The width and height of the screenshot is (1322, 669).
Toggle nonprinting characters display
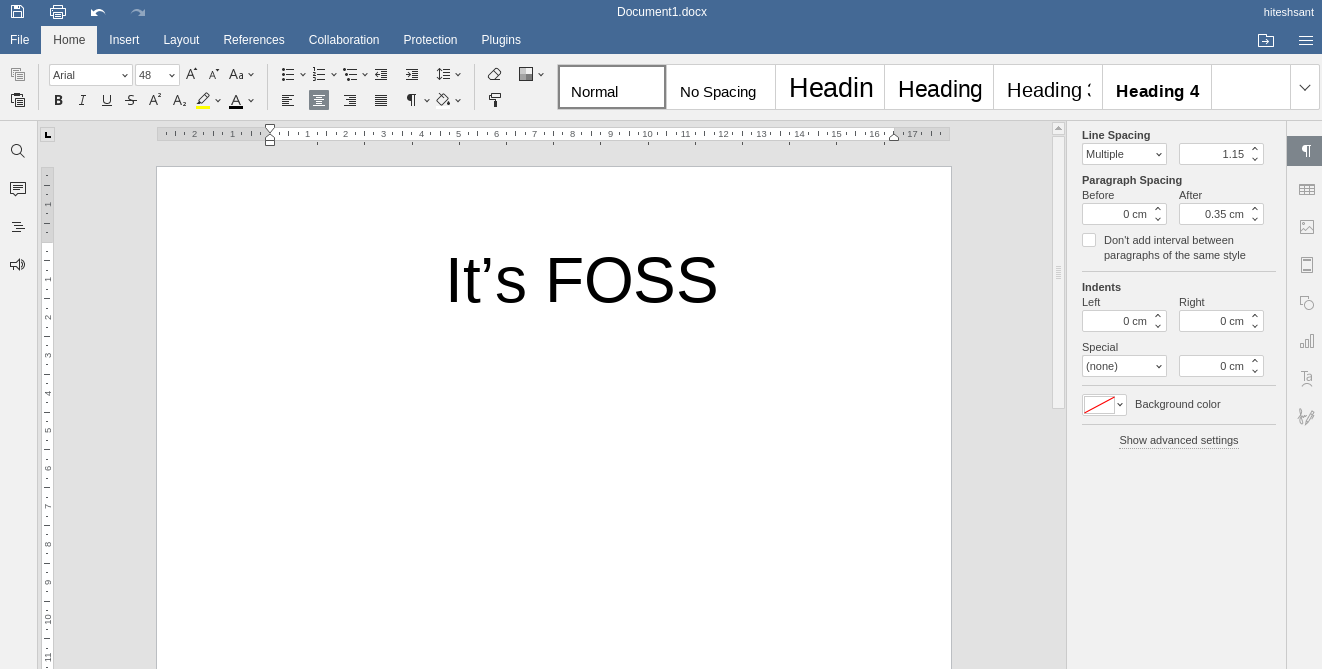[412, 100]
